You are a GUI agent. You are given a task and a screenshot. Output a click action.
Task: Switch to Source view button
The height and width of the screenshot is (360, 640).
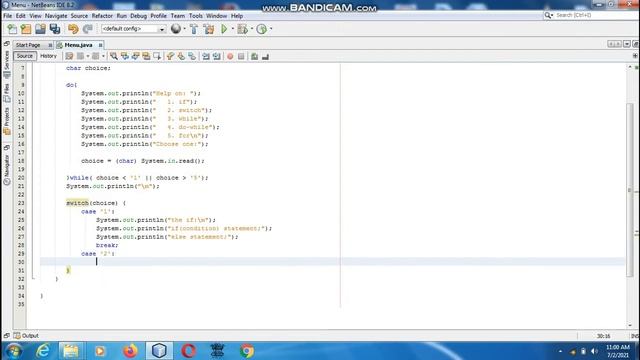point(24,56)
